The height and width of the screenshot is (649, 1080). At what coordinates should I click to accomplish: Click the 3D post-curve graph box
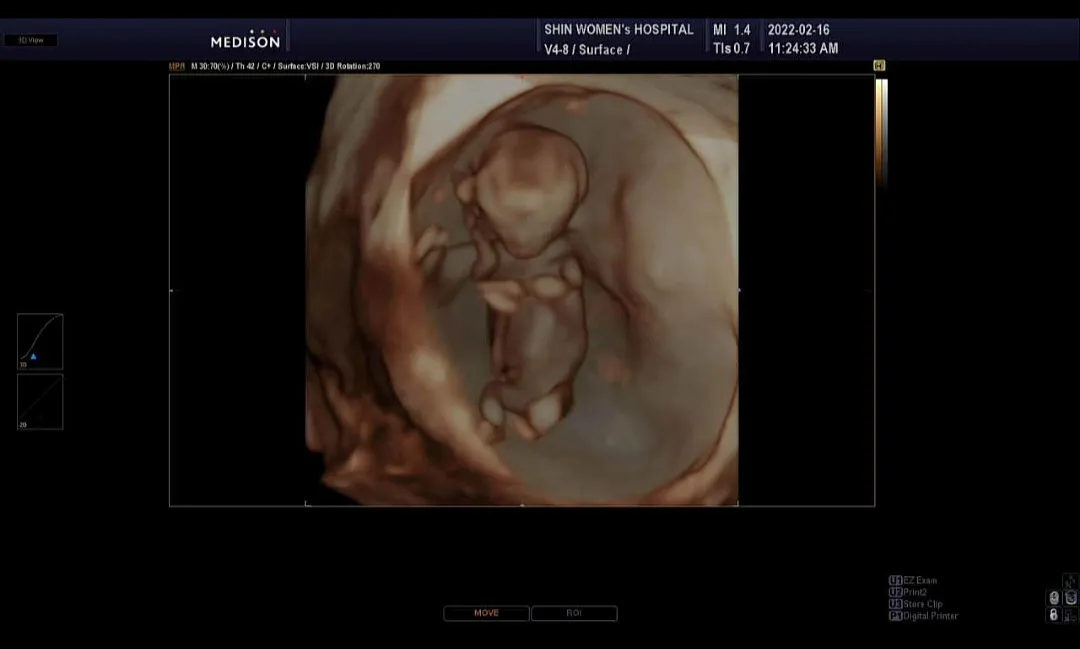[40, 342]
